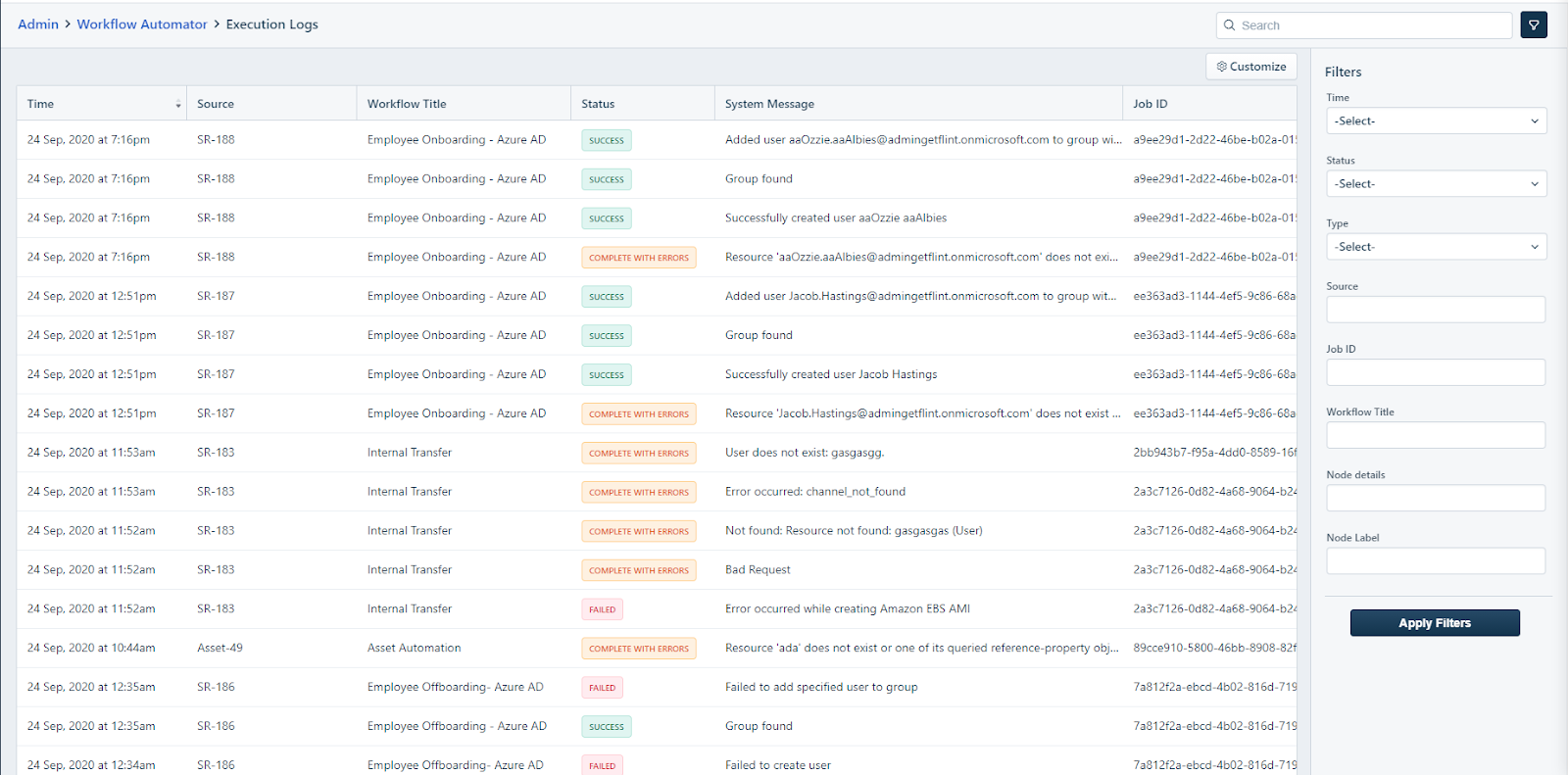
Task: Click SR-183 source in Bad Request row
Action: 216,570
